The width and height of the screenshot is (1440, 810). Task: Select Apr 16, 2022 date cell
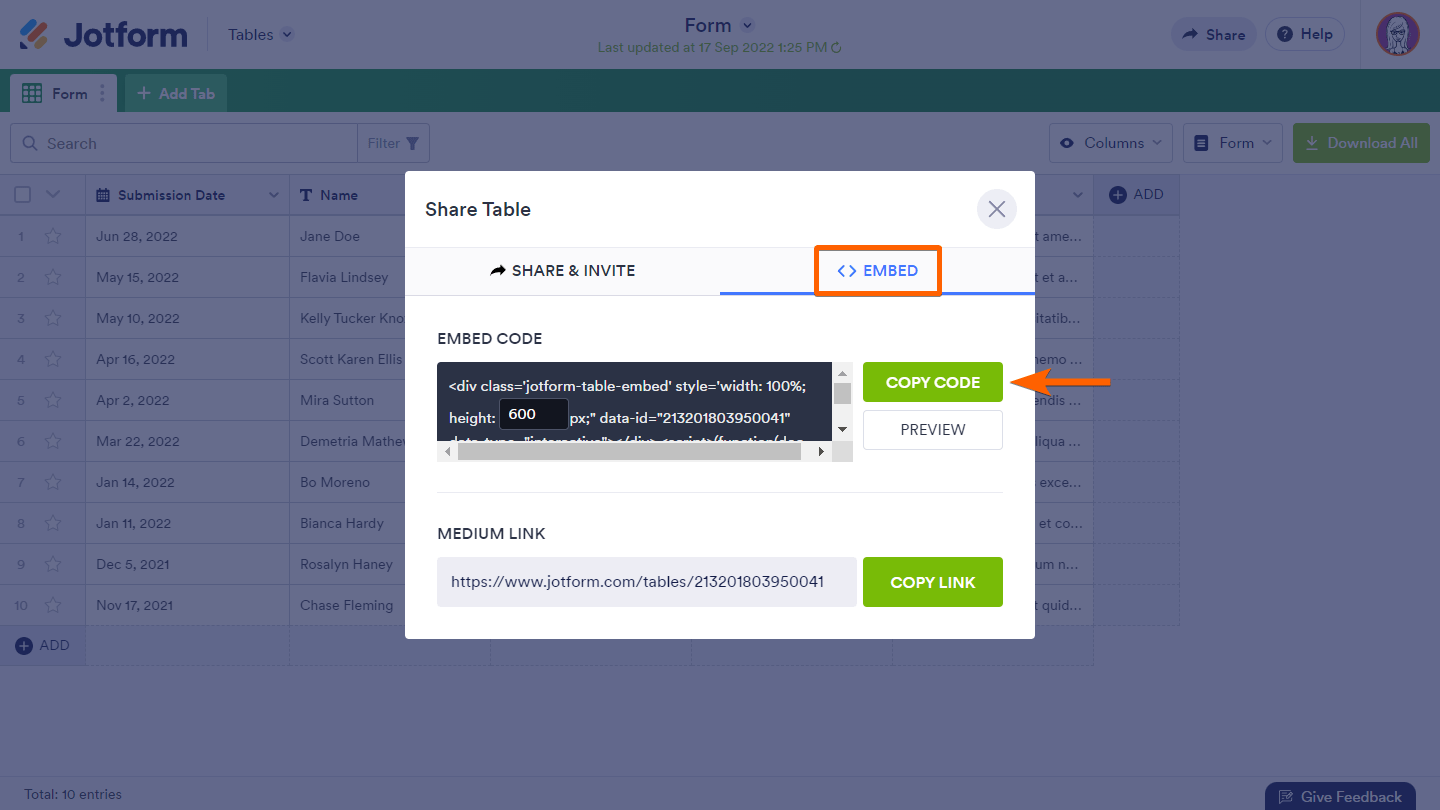click(x=188, y=359)
